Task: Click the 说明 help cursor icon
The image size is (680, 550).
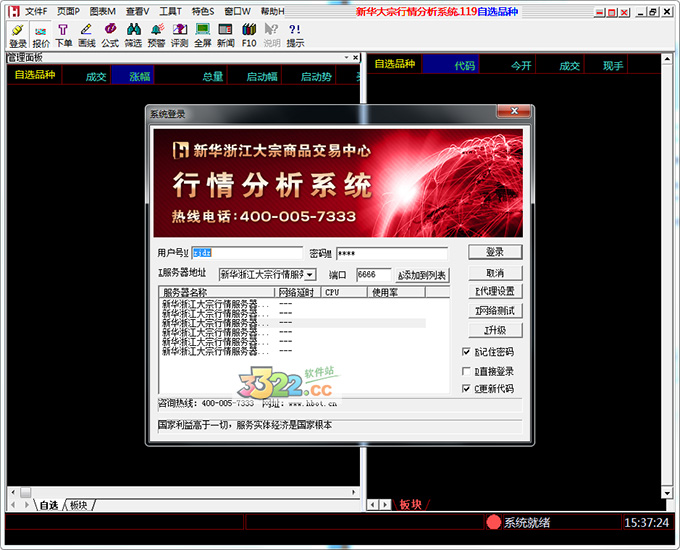Action: [x=272, y=35]
